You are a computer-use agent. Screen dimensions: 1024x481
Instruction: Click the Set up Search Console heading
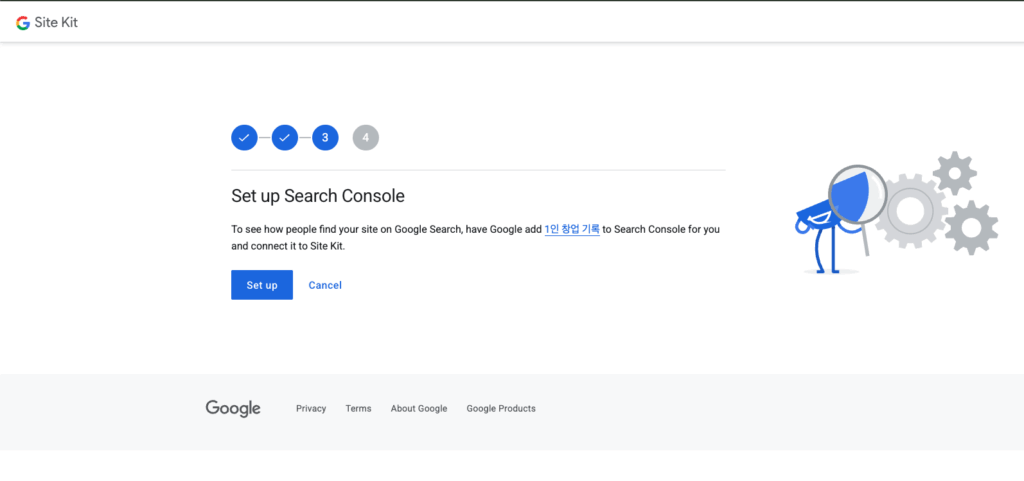[317, 196]
